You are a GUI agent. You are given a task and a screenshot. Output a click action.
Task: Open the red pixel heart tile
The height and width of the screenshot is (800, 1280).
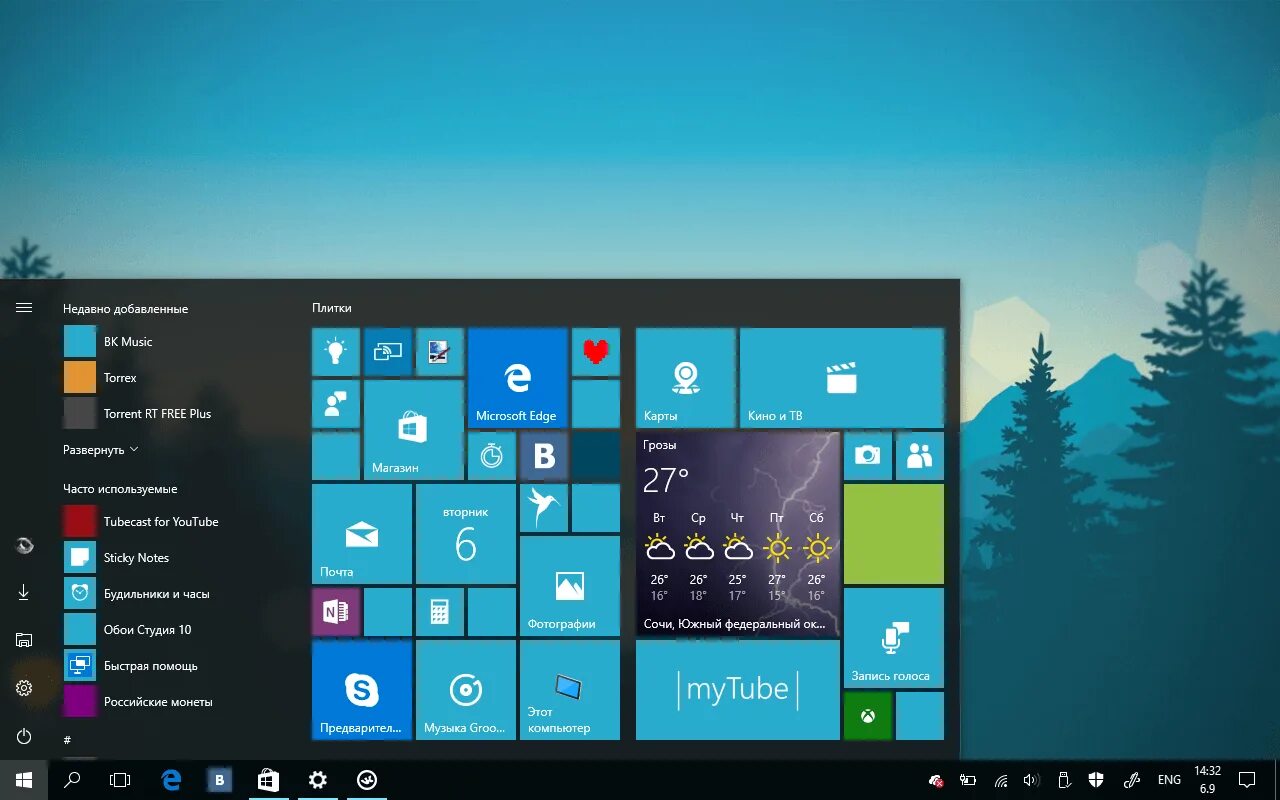[596, 352]
